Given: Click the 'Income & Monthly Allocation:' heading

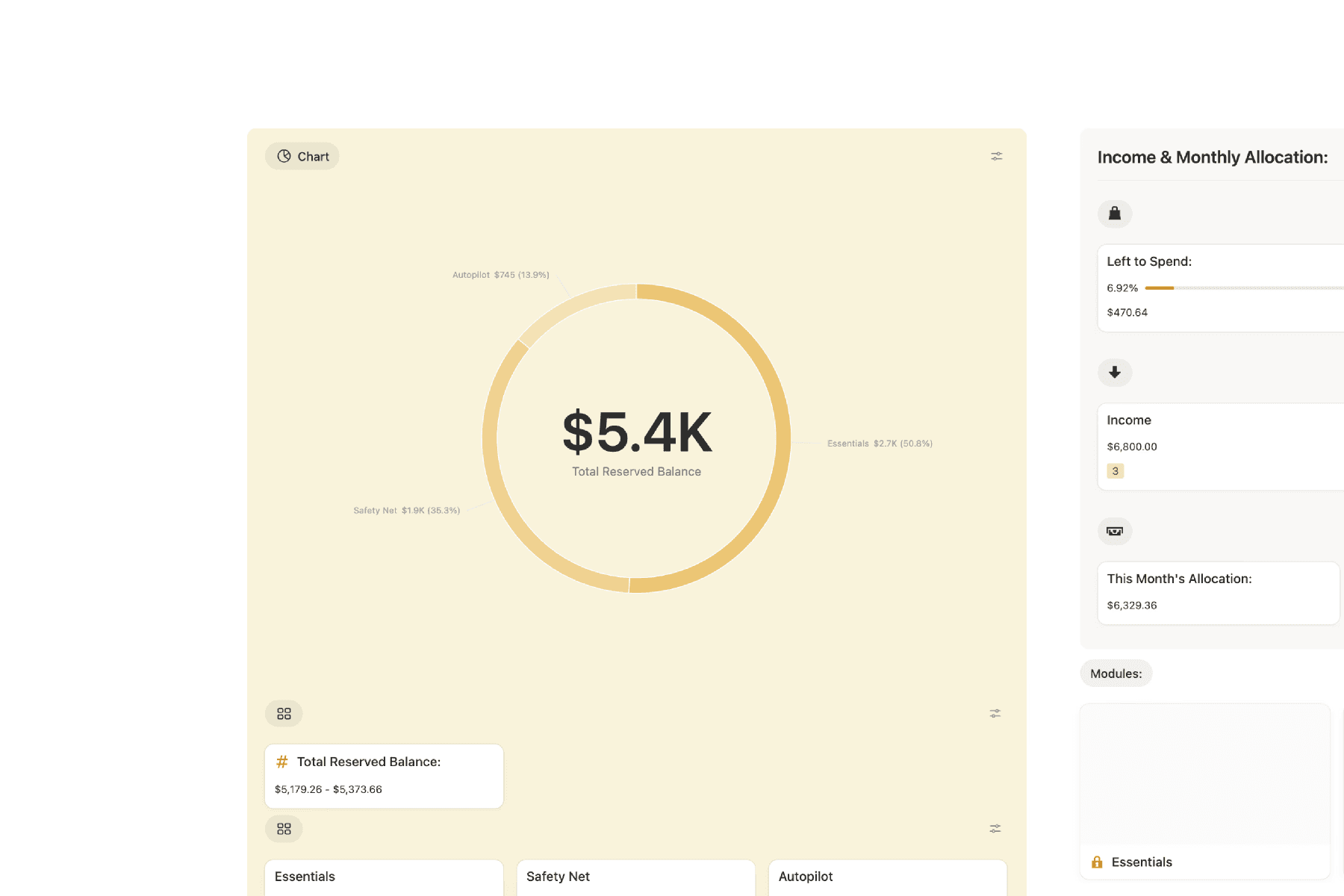Looking at the screenshot, I should tap(1213, 158).
